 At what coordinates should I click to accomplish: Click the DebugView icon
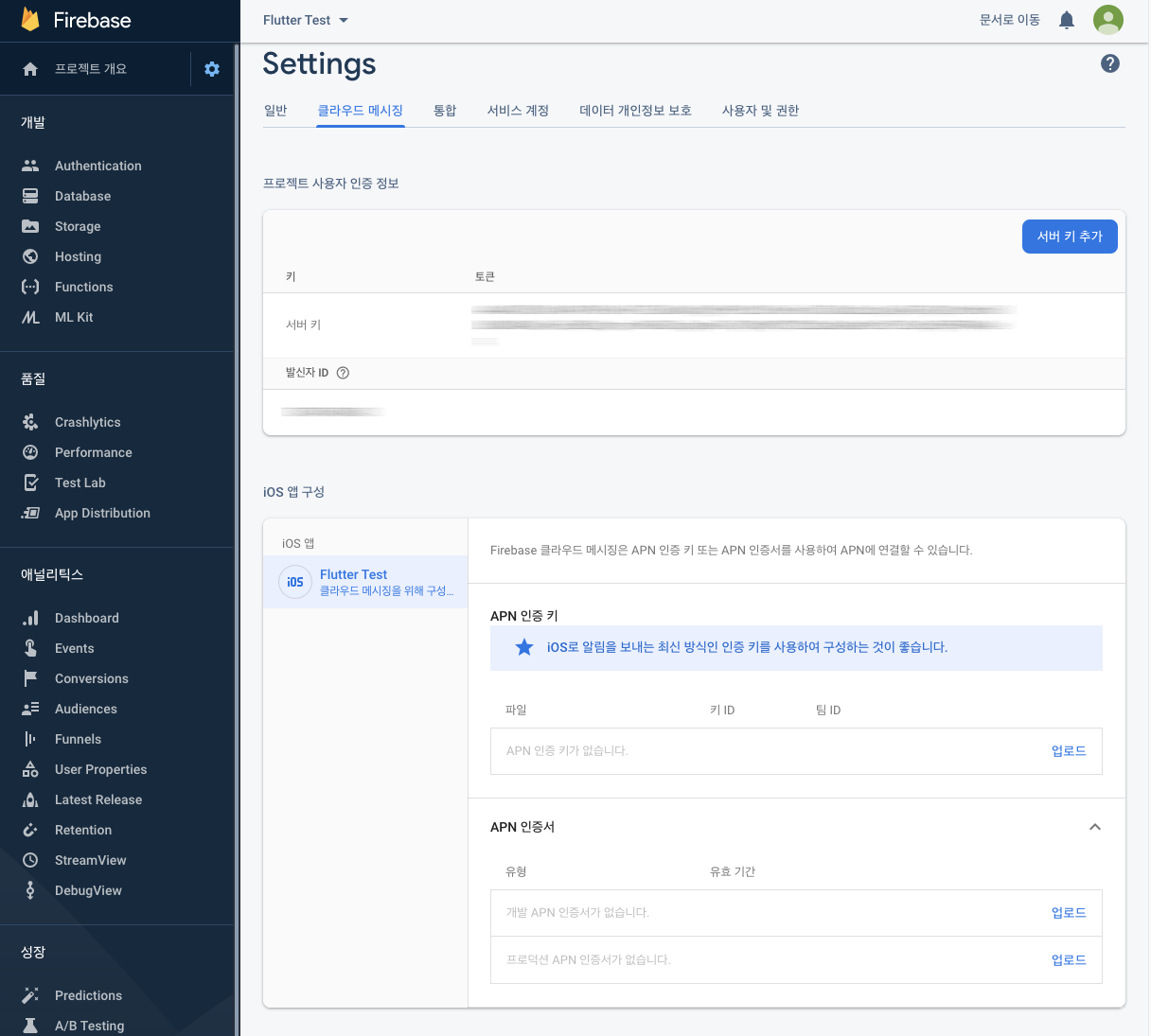point(30,890)
